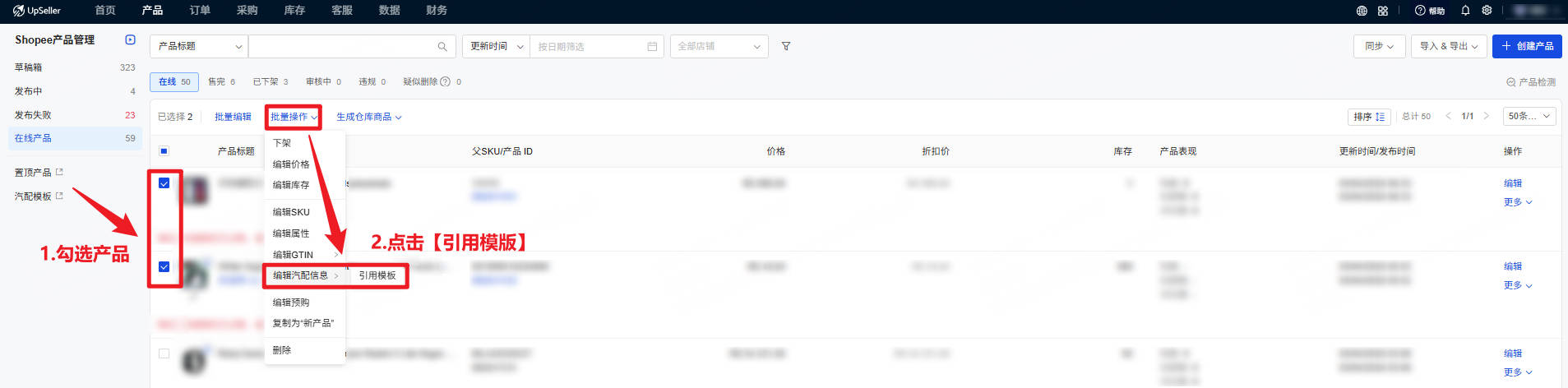Open the 库存 top menu
1568x388 pixels.
[x=294, y=11]
